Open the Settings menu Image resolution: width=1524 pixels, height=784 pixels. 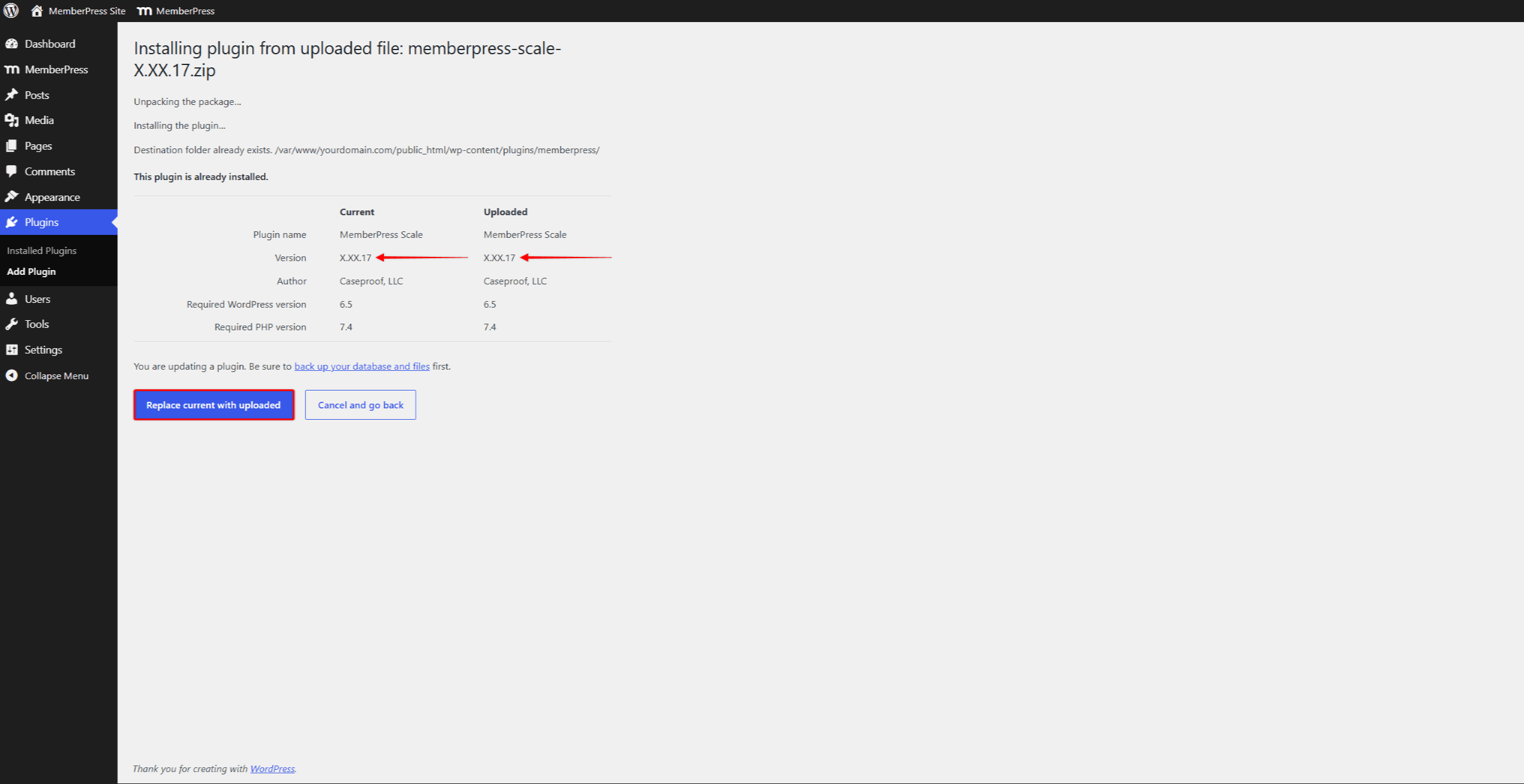[58, 350]
